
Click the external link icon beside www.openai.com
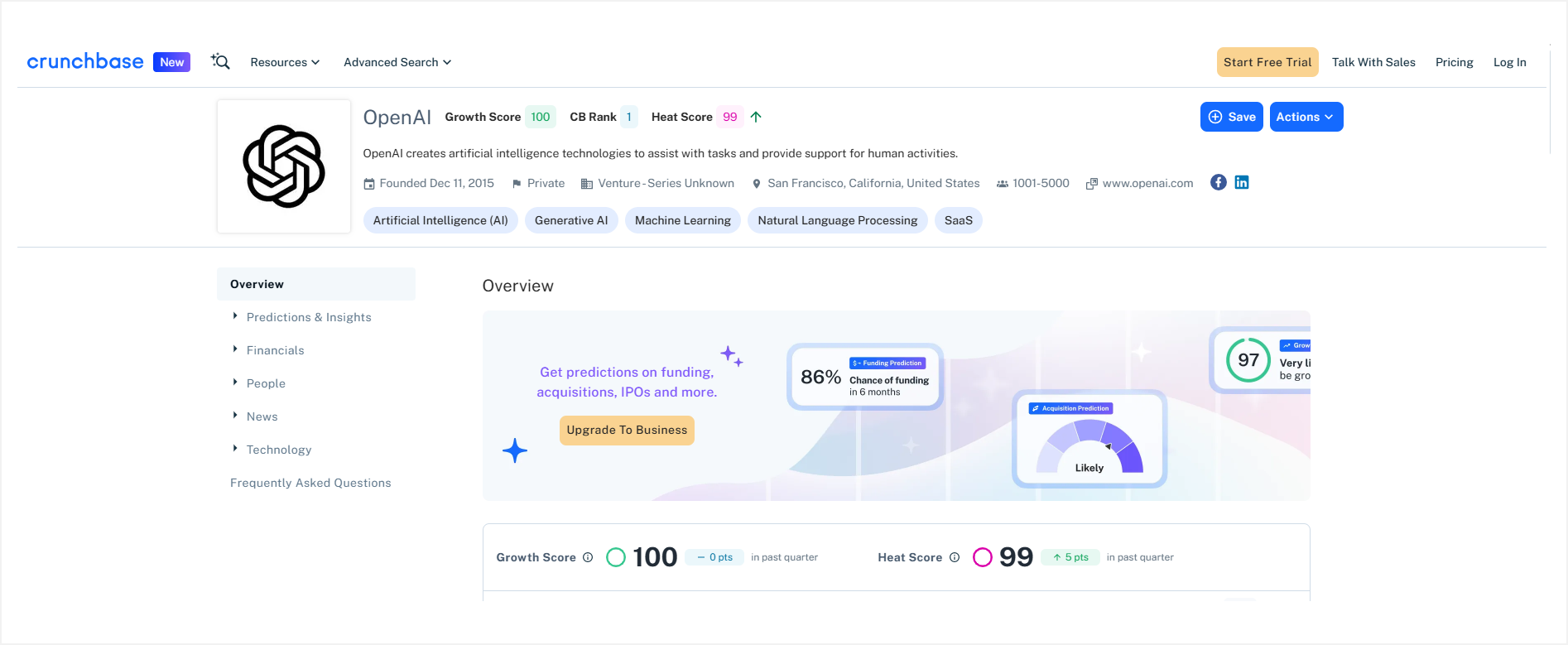(x=1092, y=184)
